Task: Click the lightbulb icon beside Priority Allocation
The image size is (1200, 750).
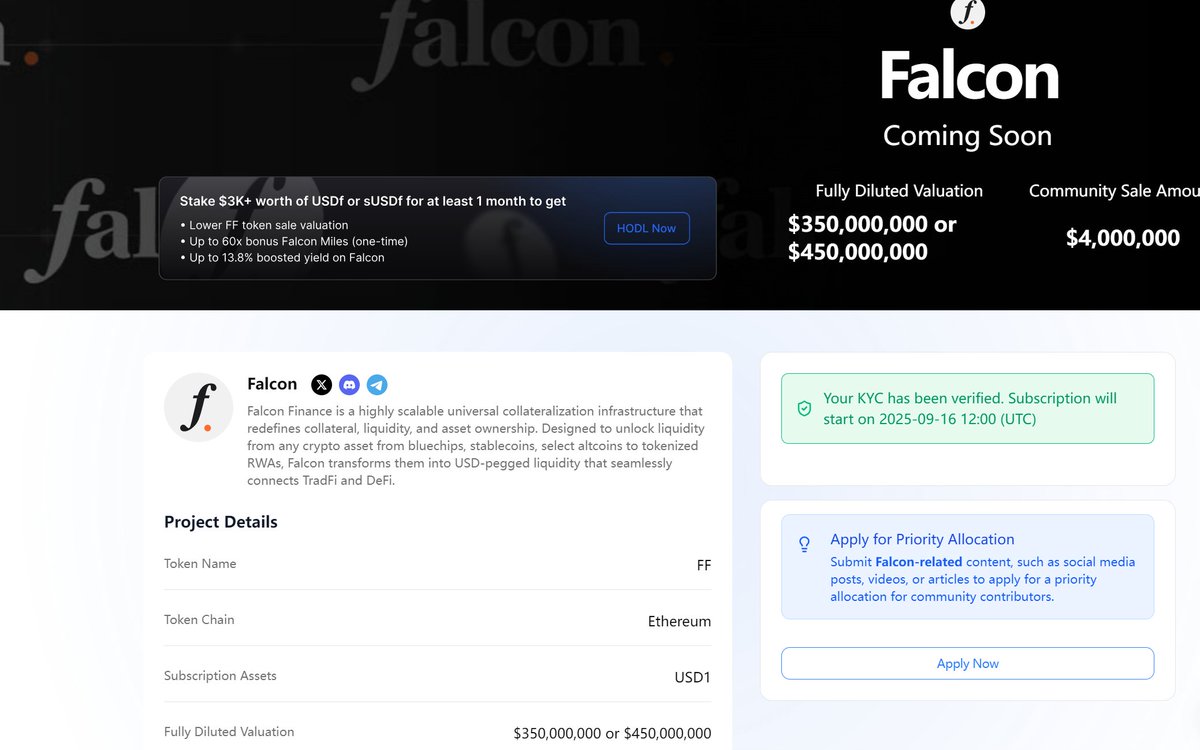Action: (x=804, y=544)
